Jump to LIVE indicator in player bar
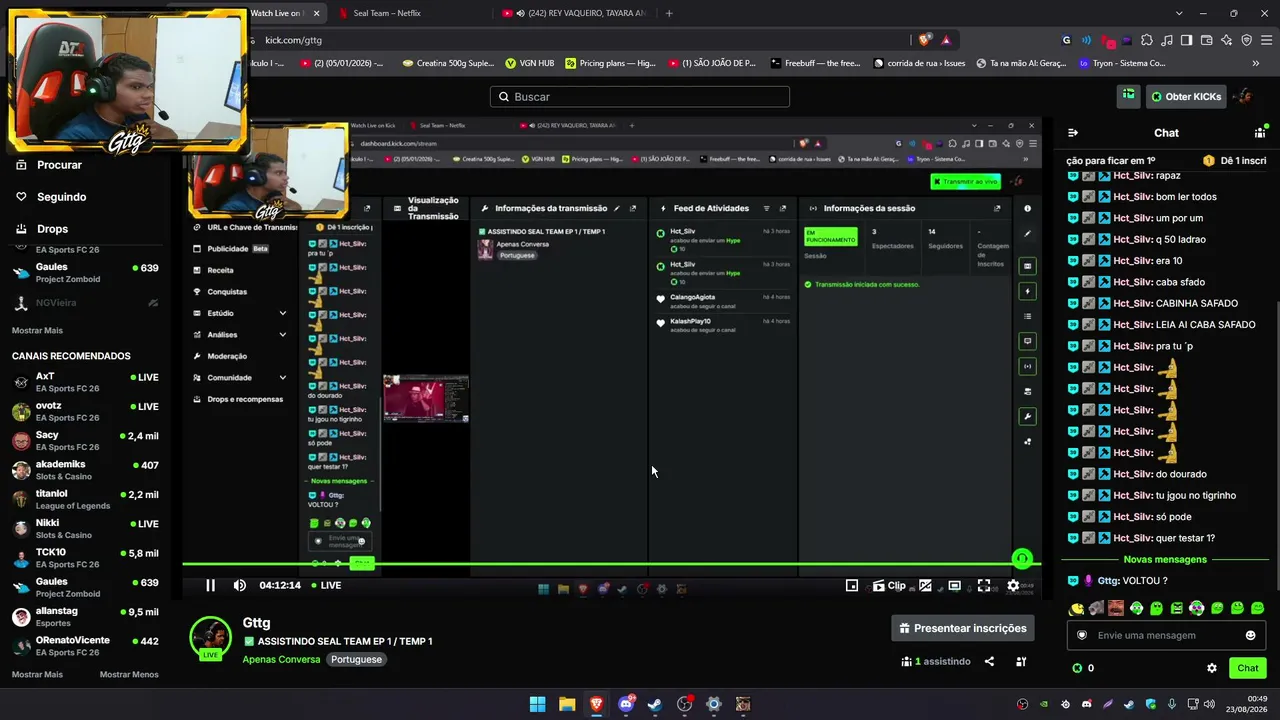Image resolution: width=1280 pixels, height=720 pixels. [326, 585]
